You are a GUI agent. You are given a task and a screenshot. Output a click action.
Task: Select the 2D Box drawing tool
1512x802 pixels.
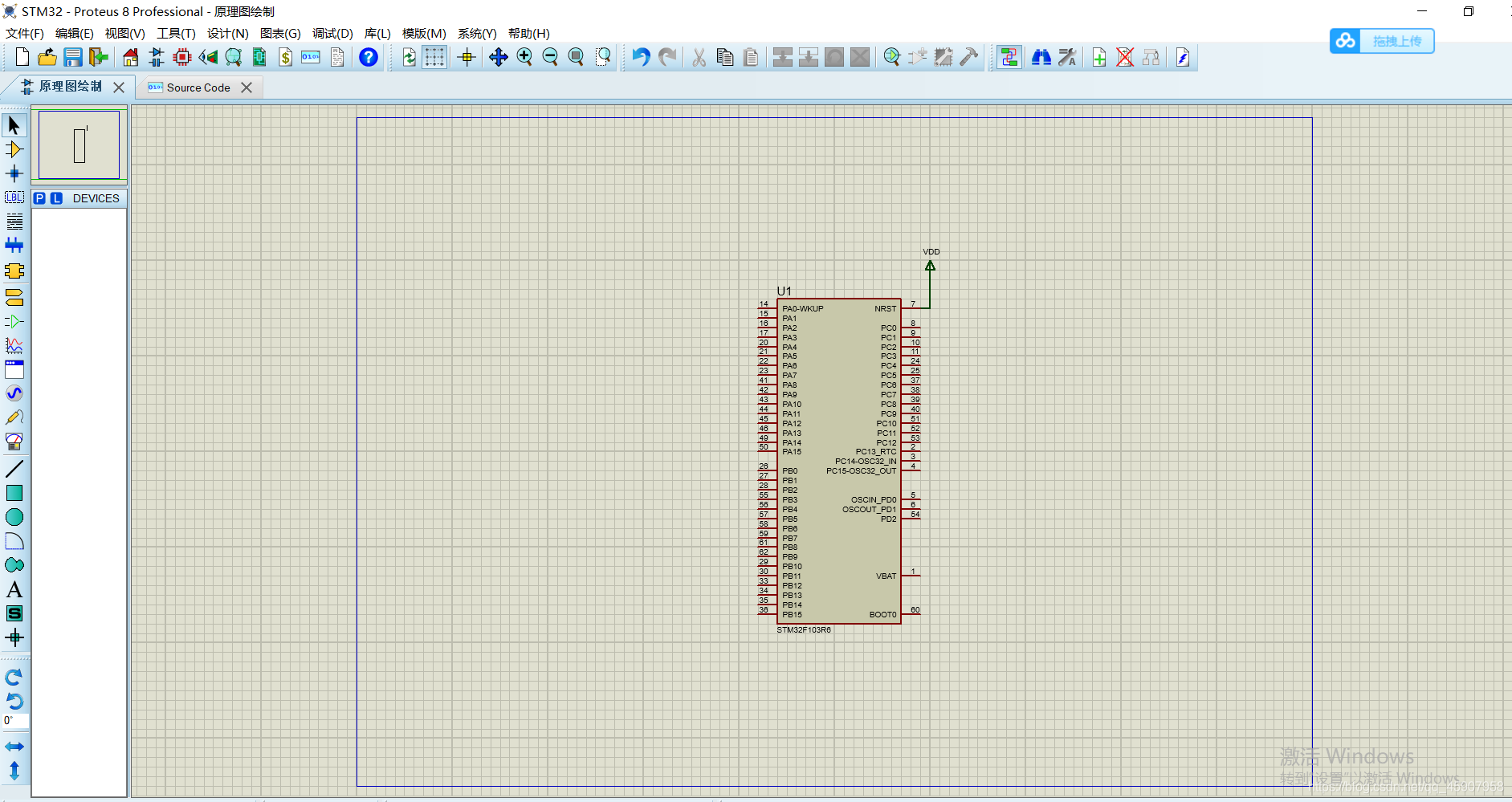tap(14, 493)
